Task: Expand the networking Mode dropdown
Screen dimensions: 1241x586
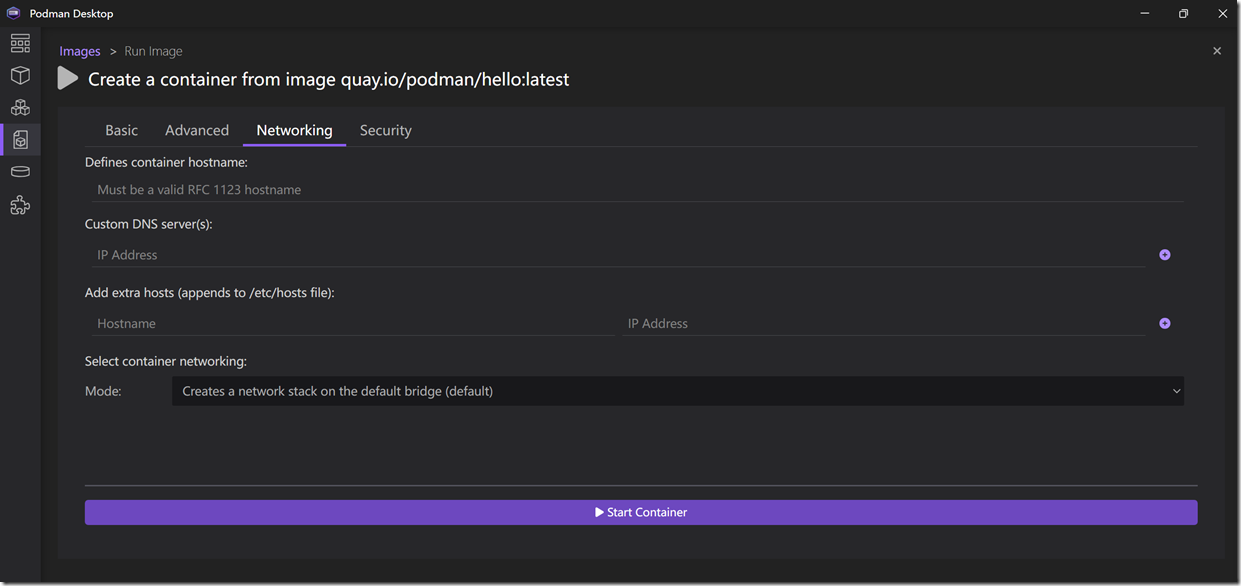Action: point(677,391)
